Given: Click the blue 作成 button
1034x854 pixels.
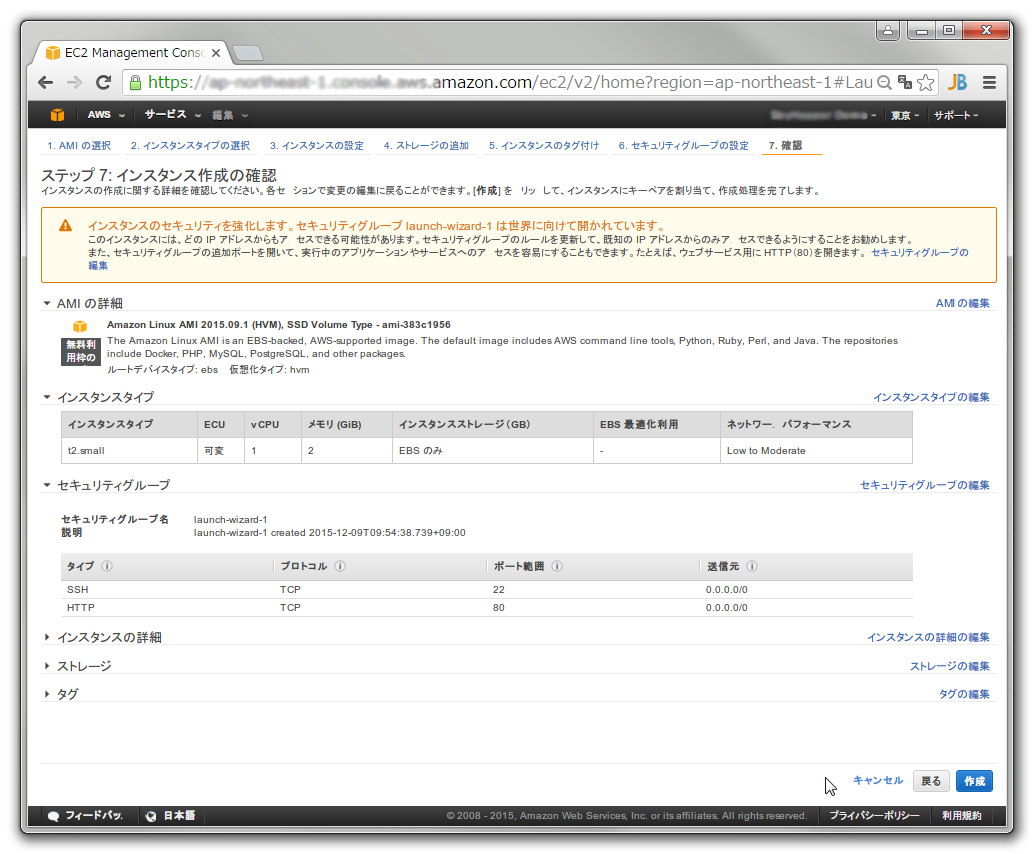Looking at the screenshot, I should coord(975,781).
